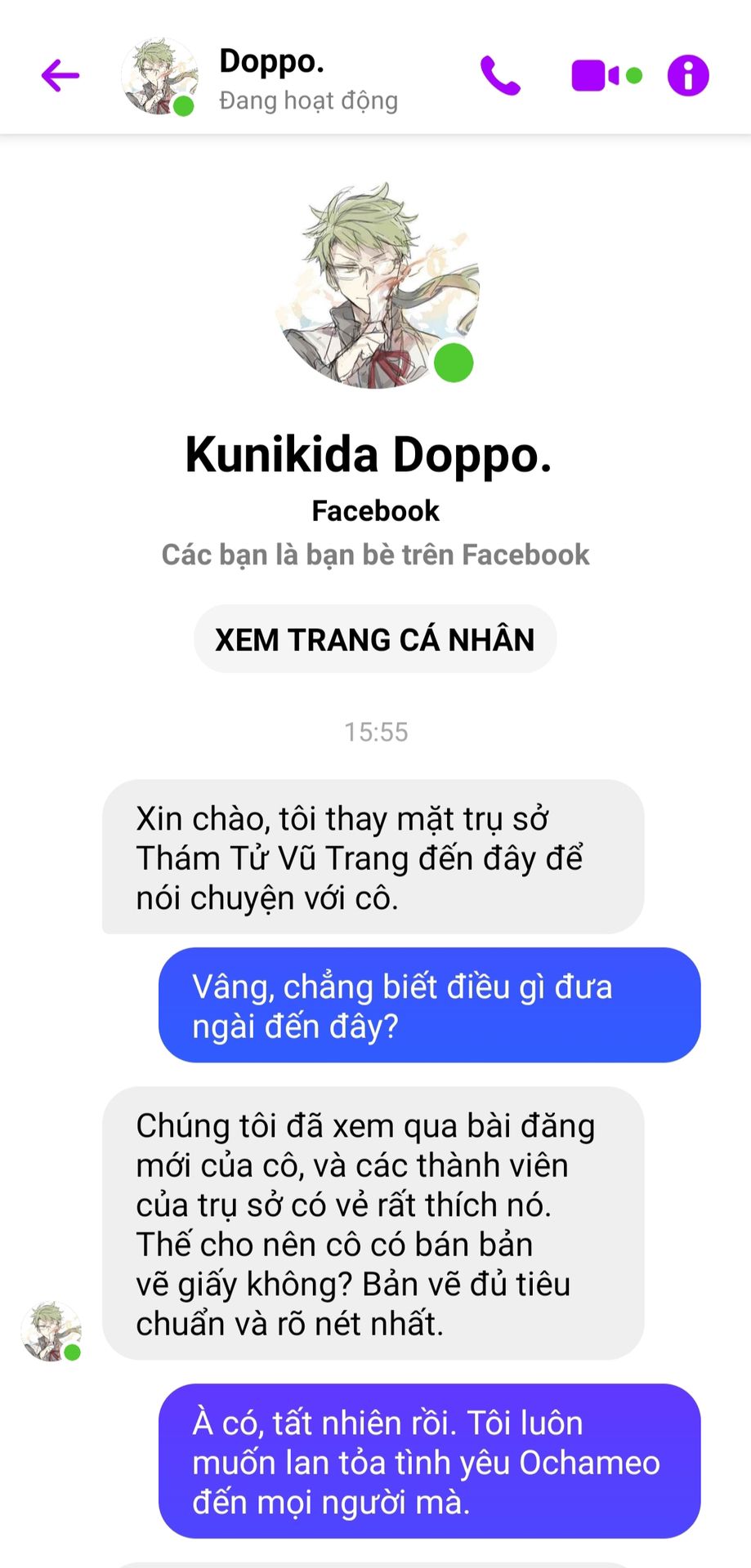Image resolution: width=751 pixels, height=1568 pixels.
Task: Select the 'À có, tất nhiên rồi' bubble
Action: [x=430, y=1461]
